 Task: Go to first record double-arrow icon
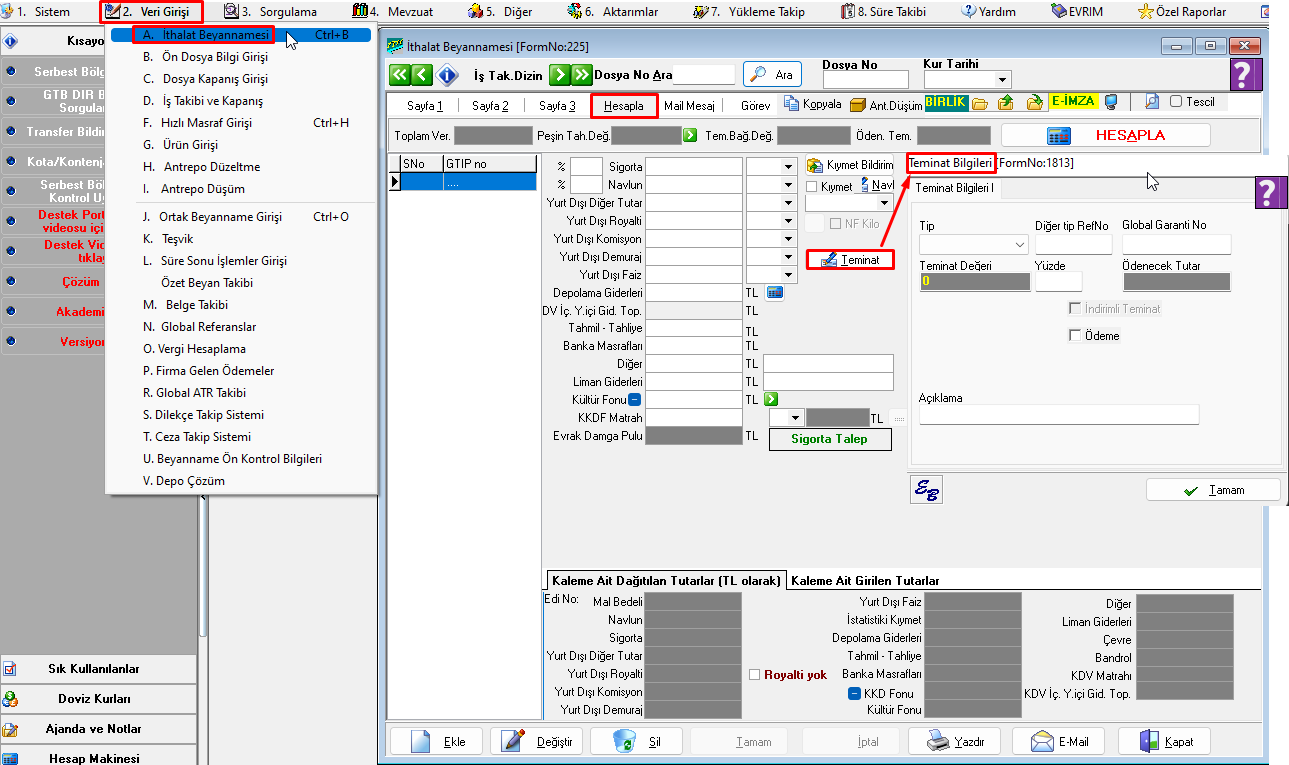point(399,75)
